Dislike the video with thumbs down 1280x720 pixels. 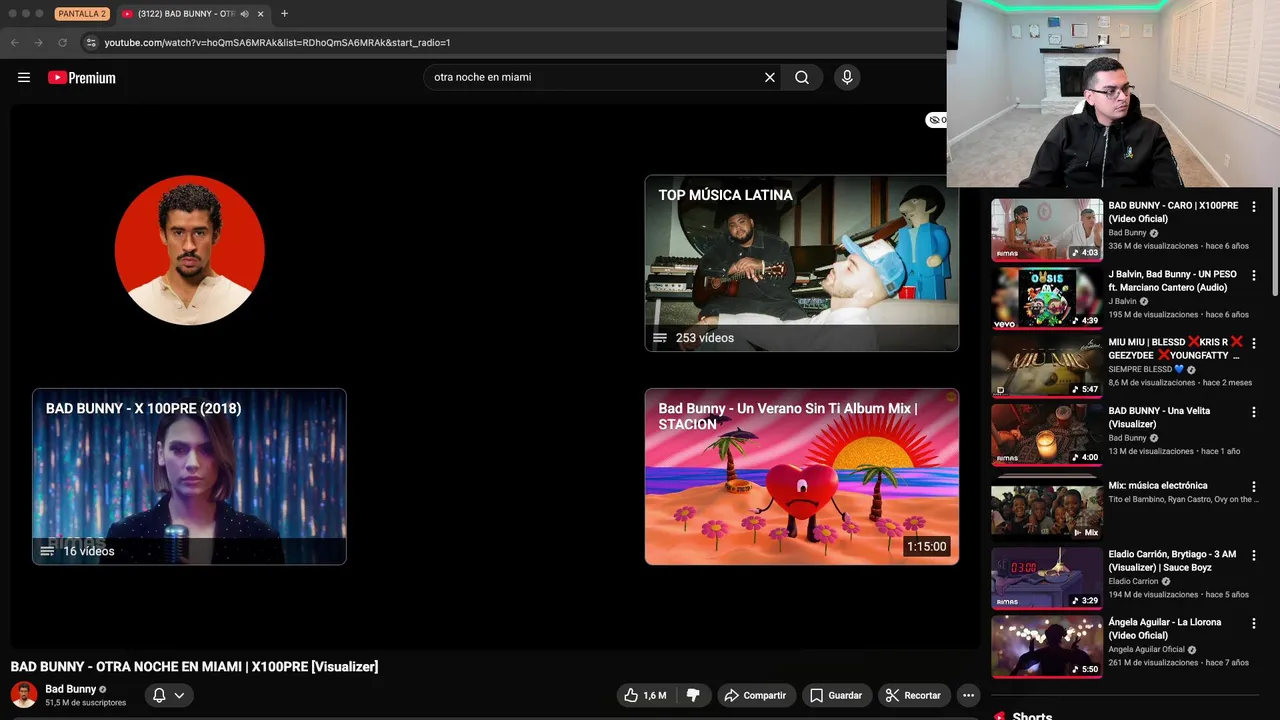click(692, 695)
